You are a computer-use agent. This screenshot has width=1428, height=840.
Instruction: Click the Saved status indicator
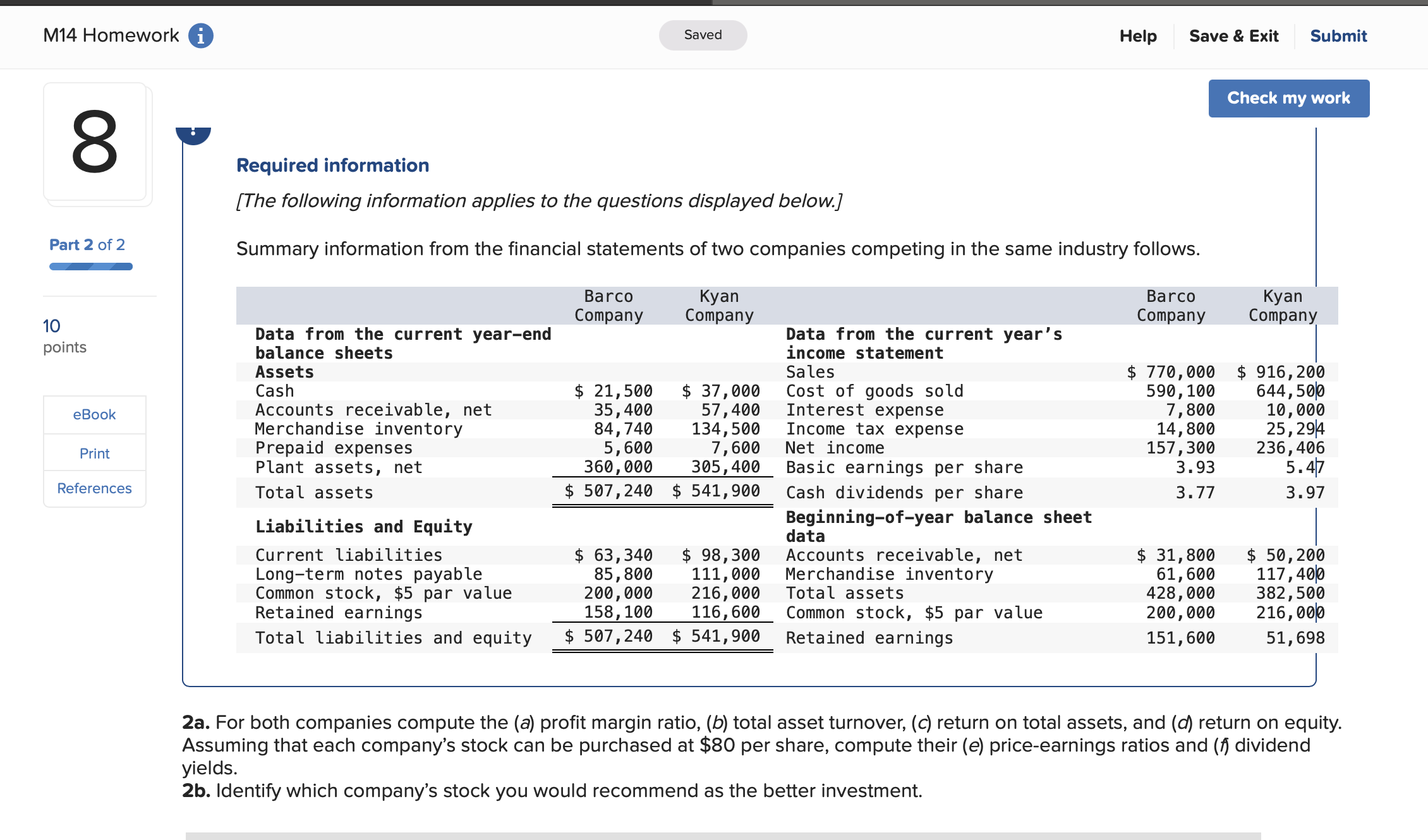click(x=702, y=35)
